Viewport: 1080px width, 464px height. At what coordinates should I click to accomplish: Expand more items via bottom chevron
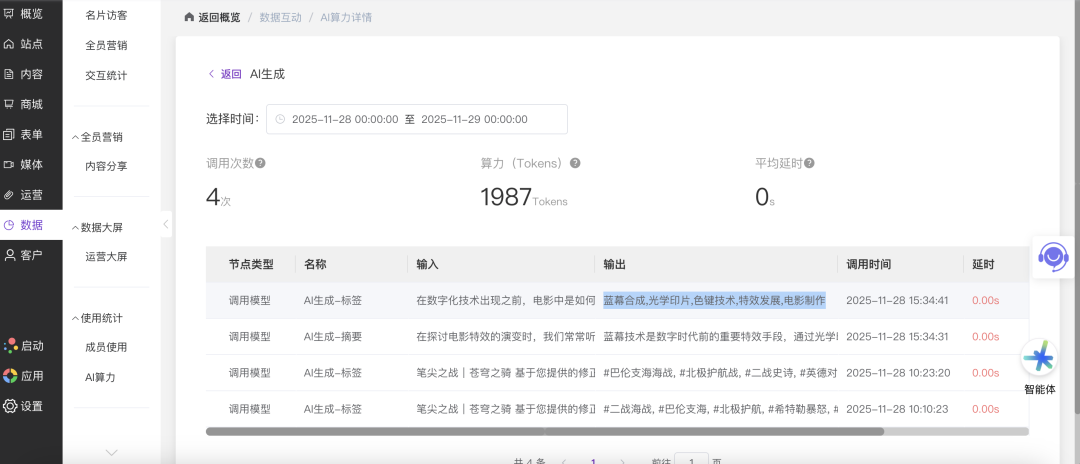[111, 452]
